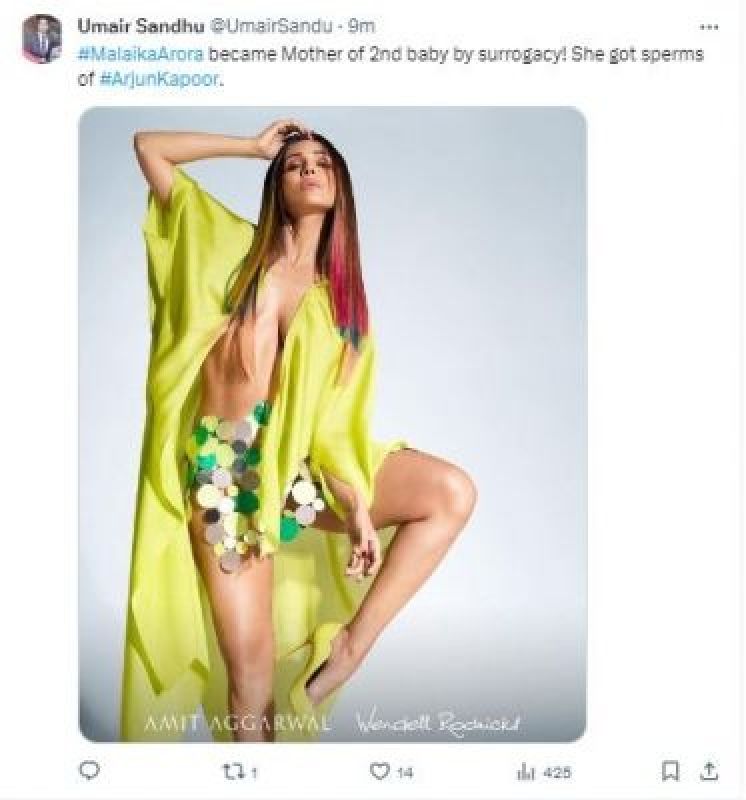
Task: Click the 425 views count
Action: click(x=549, y=772)
